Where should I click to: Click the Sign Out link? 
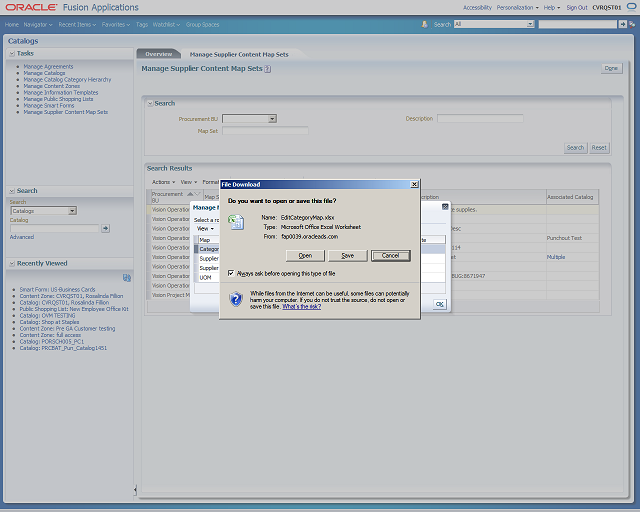point(577,7)
